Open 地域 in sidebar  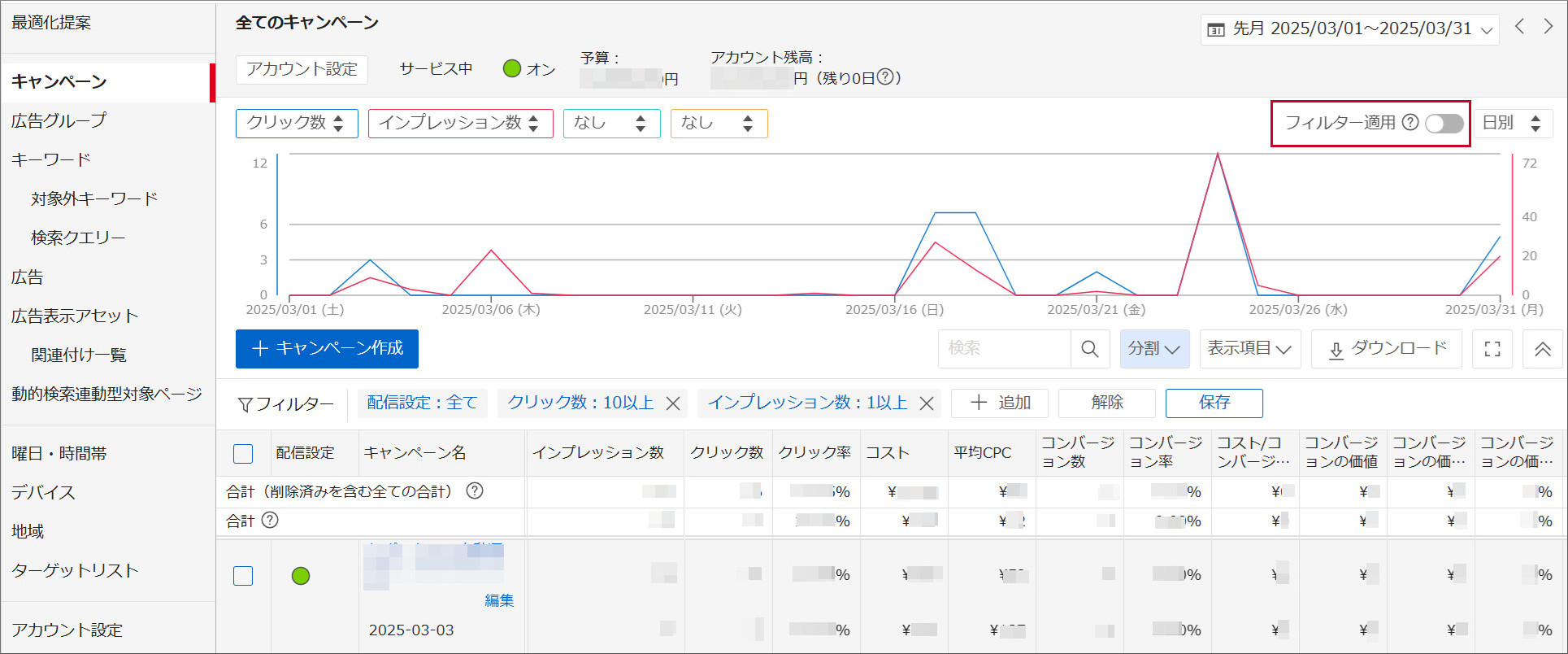(x=27, y=531)
